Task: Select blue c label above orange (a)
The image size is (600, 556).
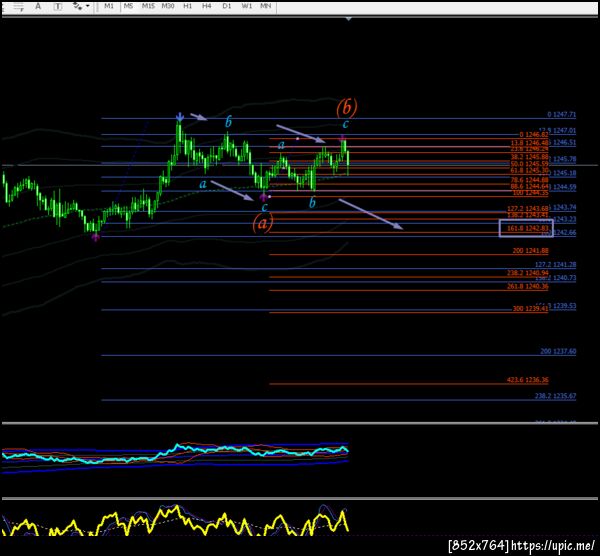Action: [x=264, y=208]
